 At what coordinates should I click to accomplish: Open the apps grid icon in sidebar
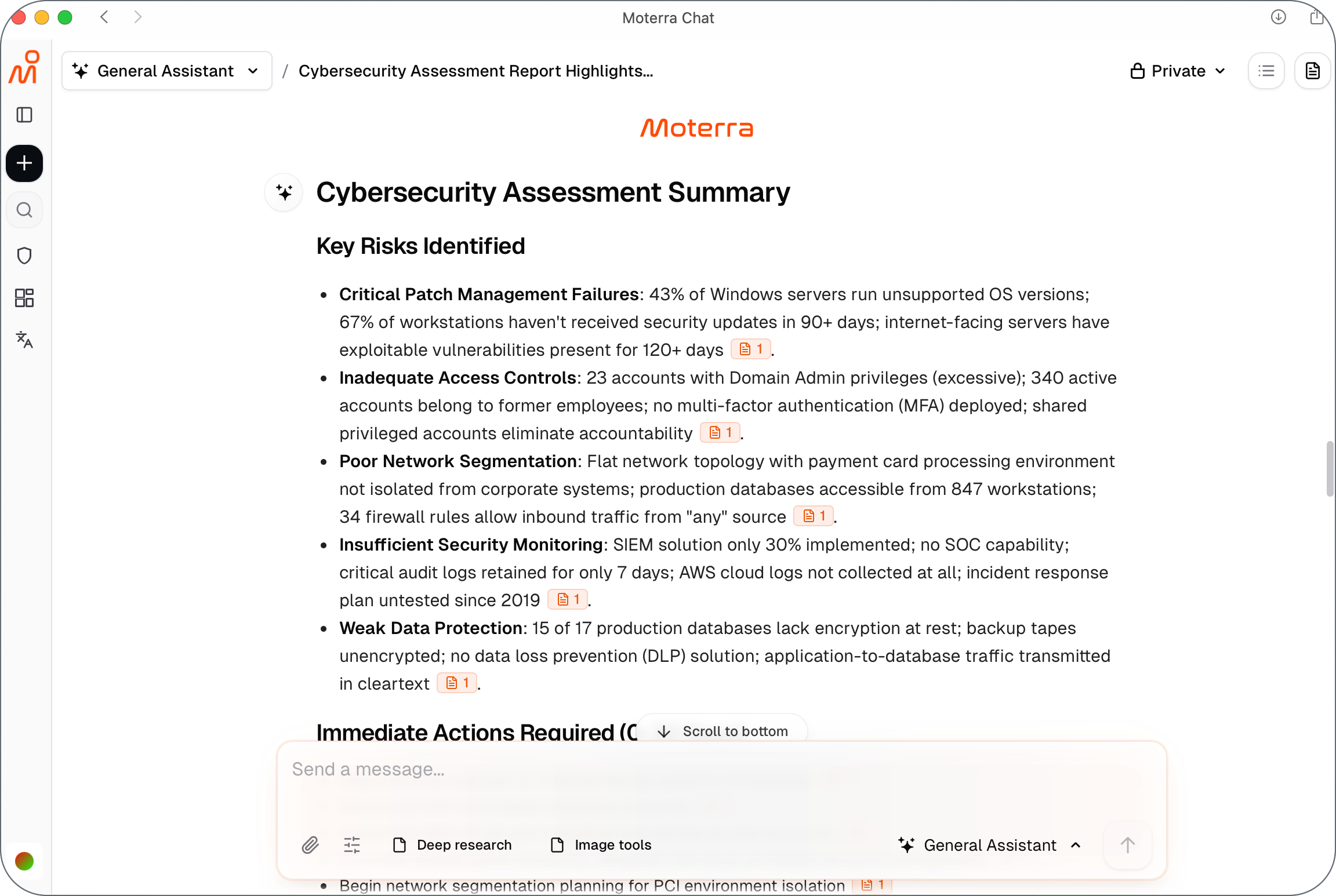click(x=24, y=298)
